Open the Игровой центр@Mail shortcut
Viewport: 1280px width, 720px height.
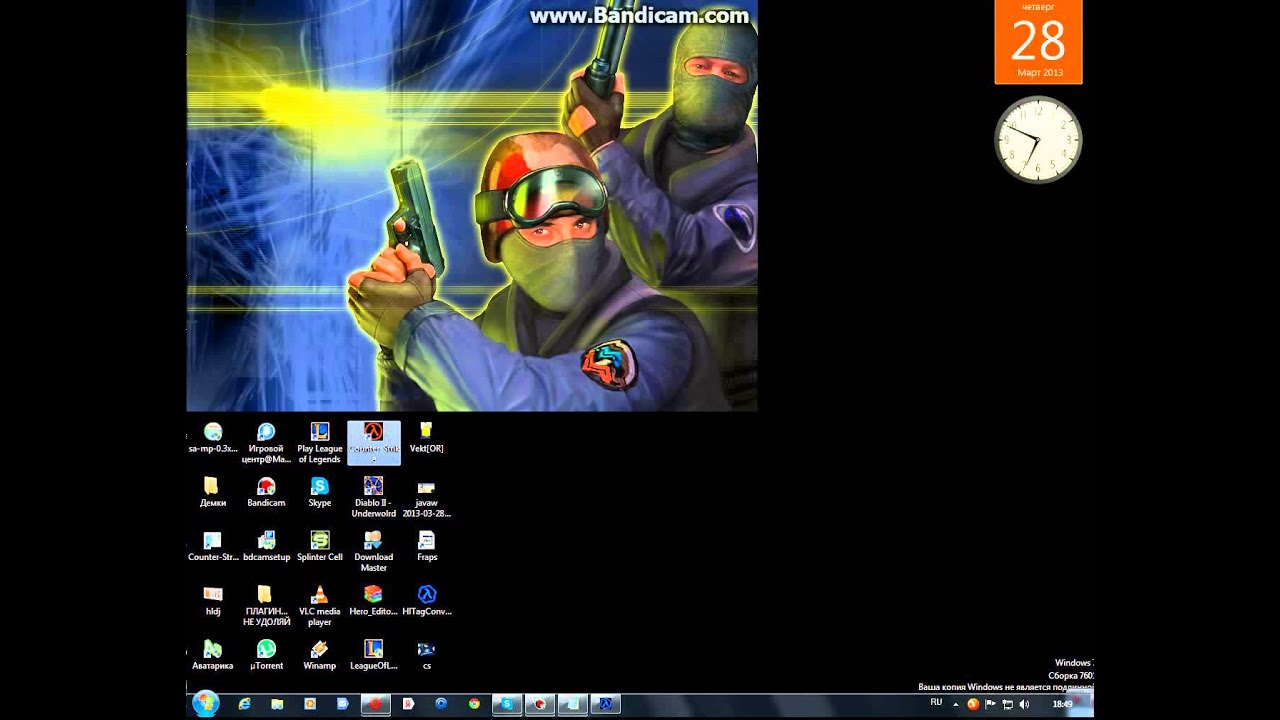266,443
